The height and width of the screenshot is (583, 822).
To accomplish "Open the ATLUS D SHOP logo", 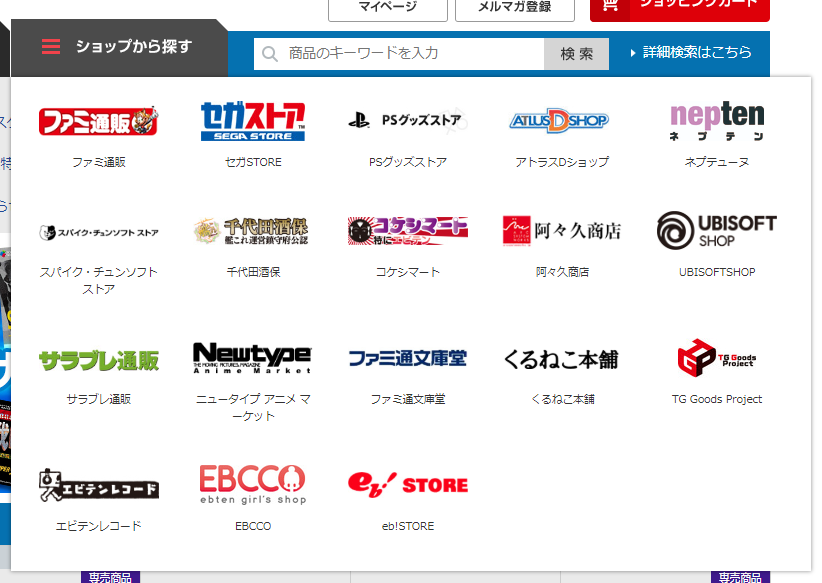I will point(559,121).
